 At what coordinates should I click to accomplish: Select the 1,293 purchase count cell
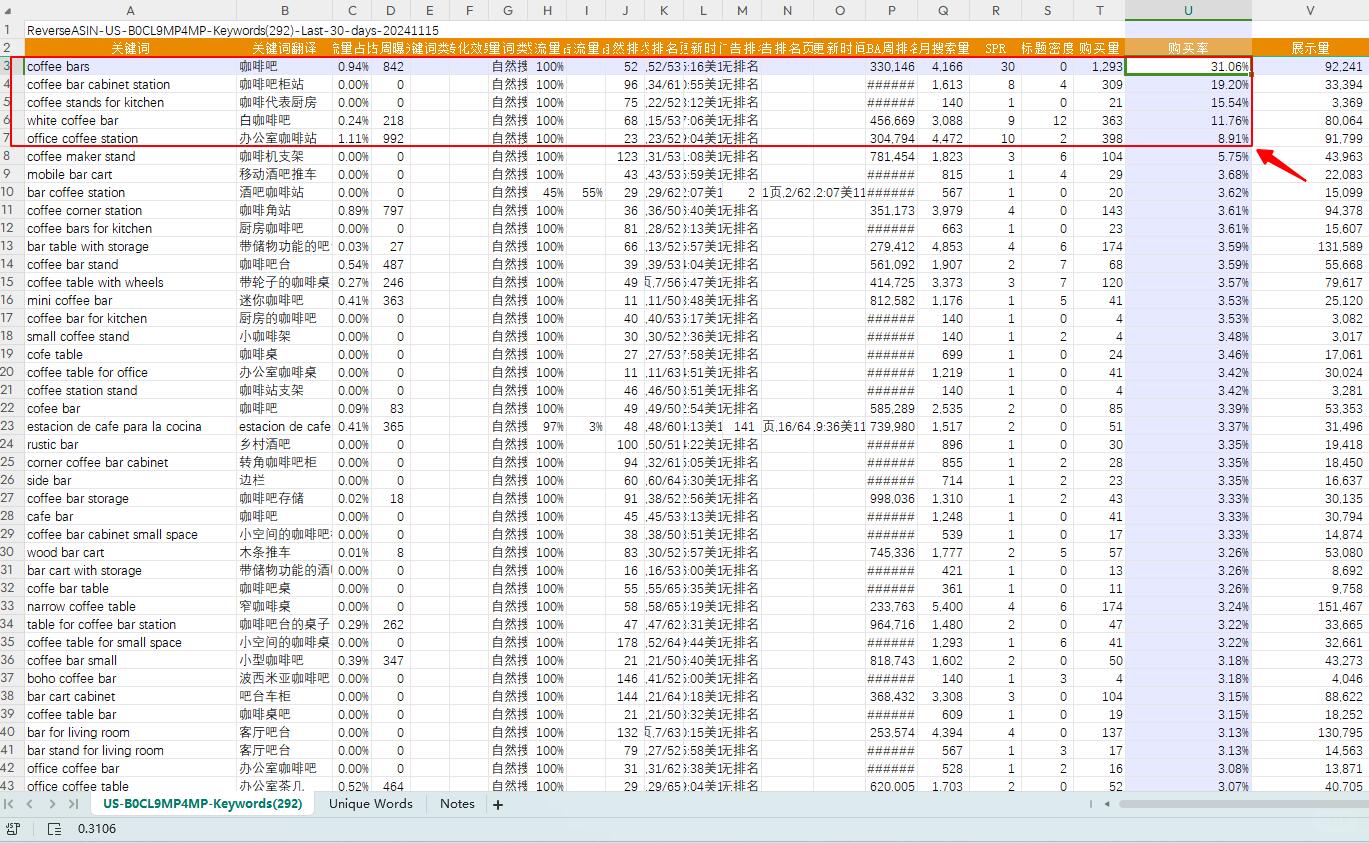[1100, 66]
